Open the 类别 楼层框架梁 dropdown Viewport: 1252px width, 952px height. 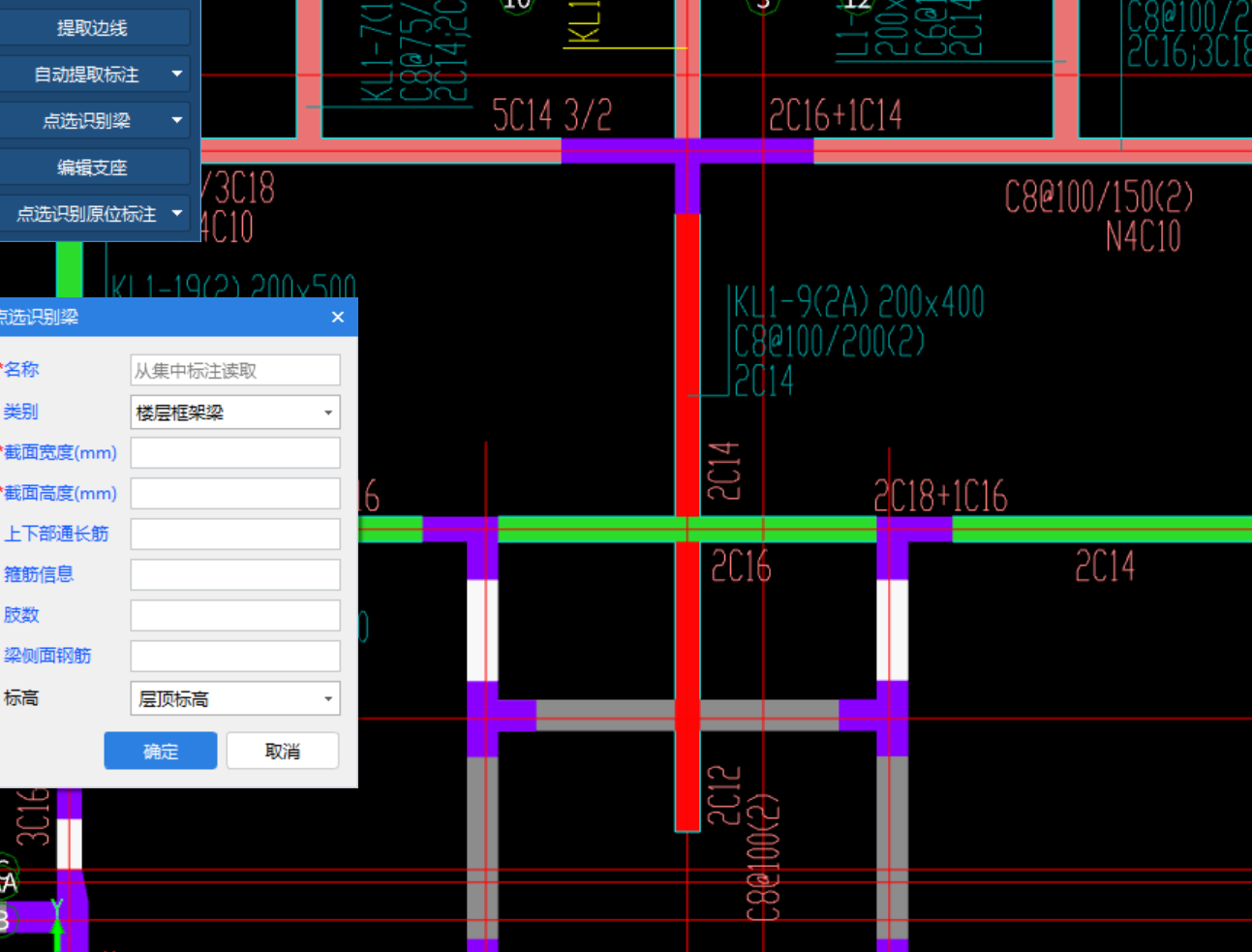[x=235, y=413]
